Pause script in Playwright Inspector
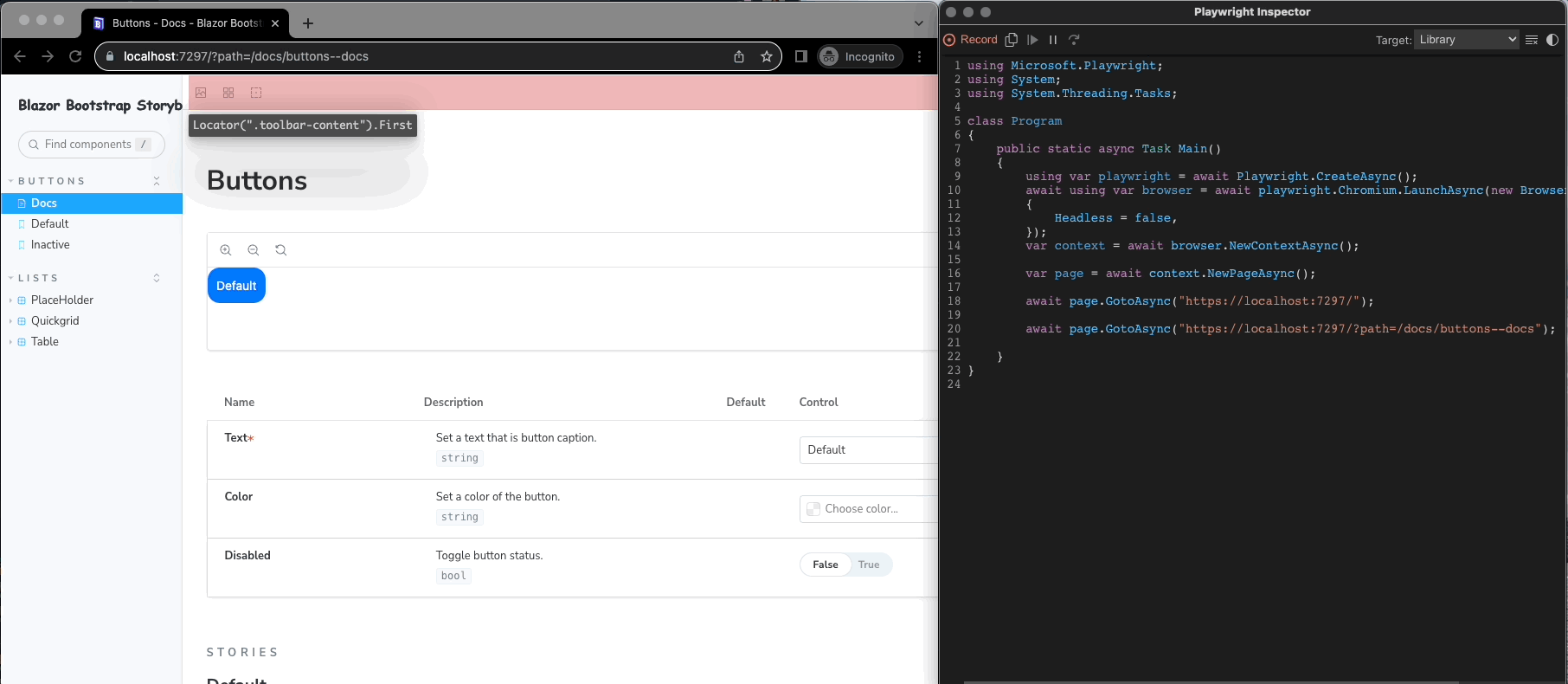1568x684 pixels. click(x=1053, y=40)
